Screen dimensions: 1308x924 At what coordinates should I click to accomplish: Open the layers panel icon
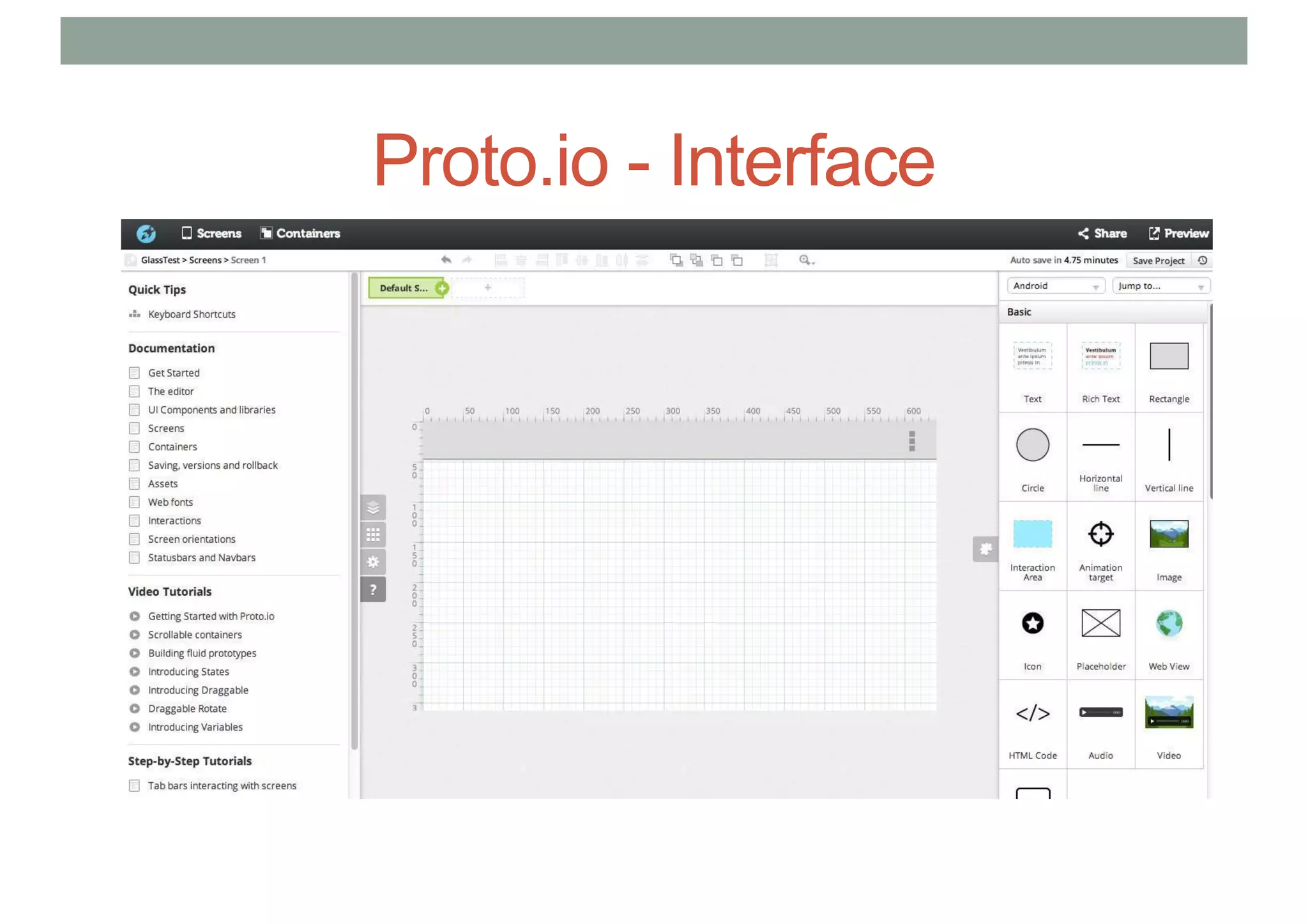373,508
